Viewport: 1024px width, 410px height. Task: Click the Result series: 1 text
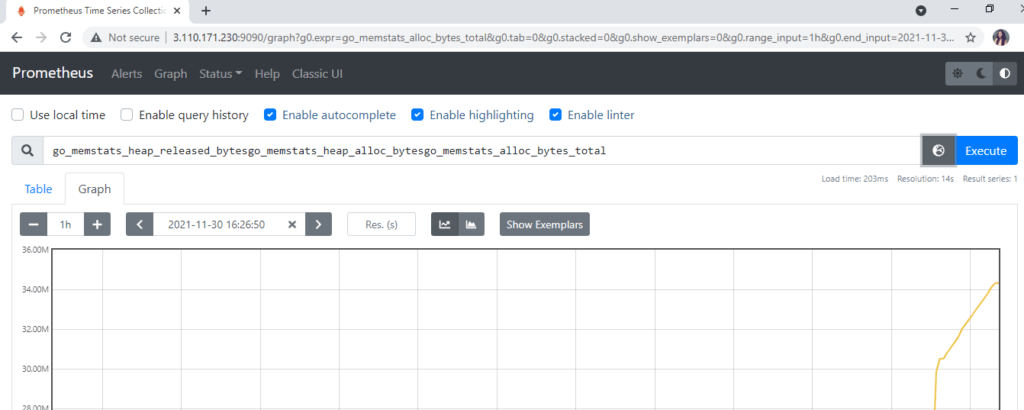tap(989, 179)
